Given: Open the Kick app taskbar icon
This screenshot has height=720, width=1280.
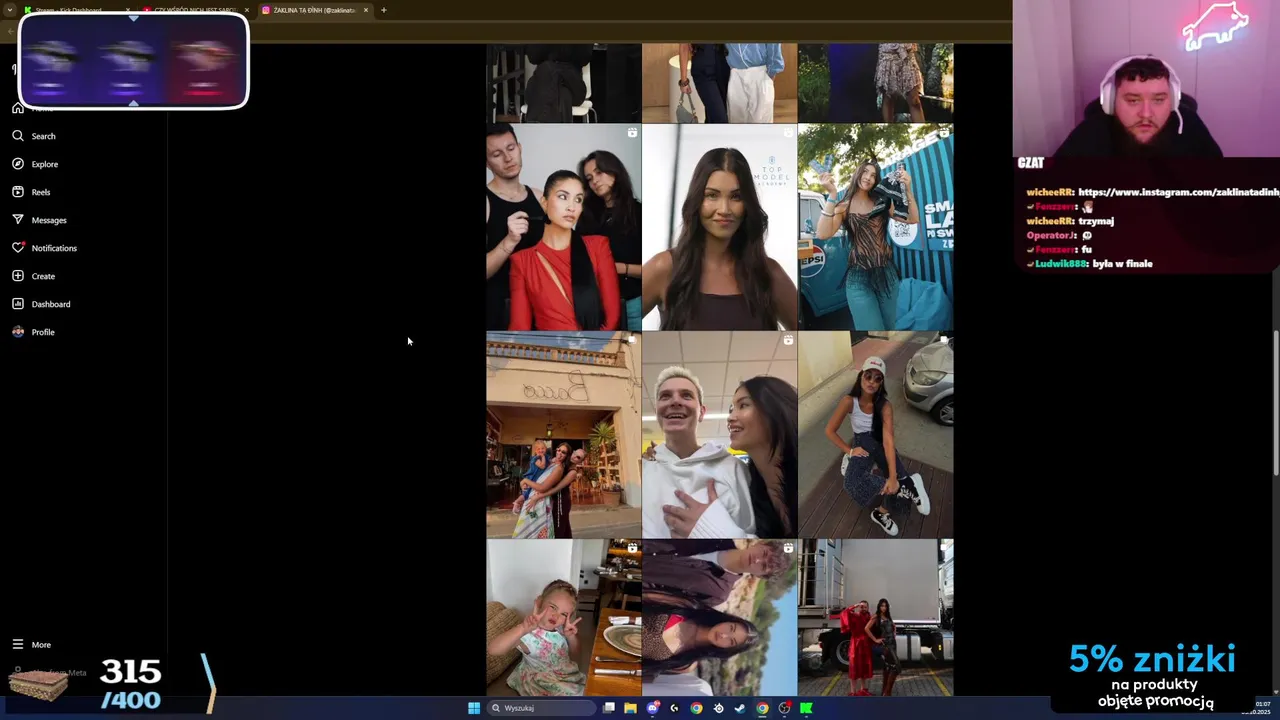Looking at the screenshot, I should click(806, 708).
